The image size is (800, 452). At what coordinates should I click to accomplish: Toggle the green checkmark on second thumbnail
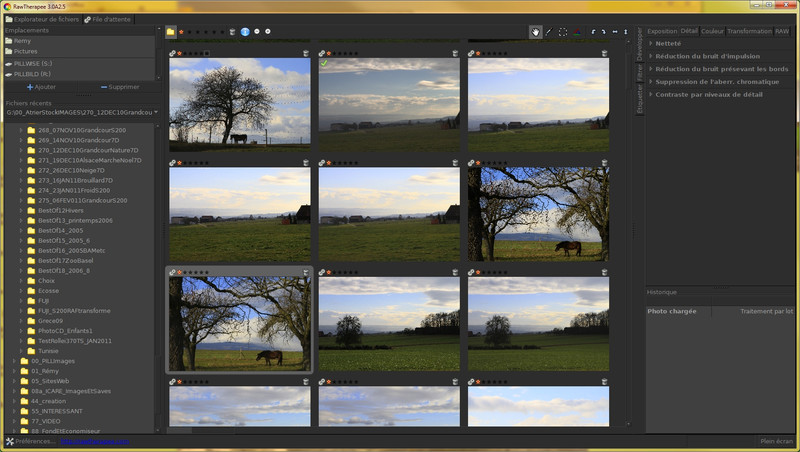tap(324, 63)
